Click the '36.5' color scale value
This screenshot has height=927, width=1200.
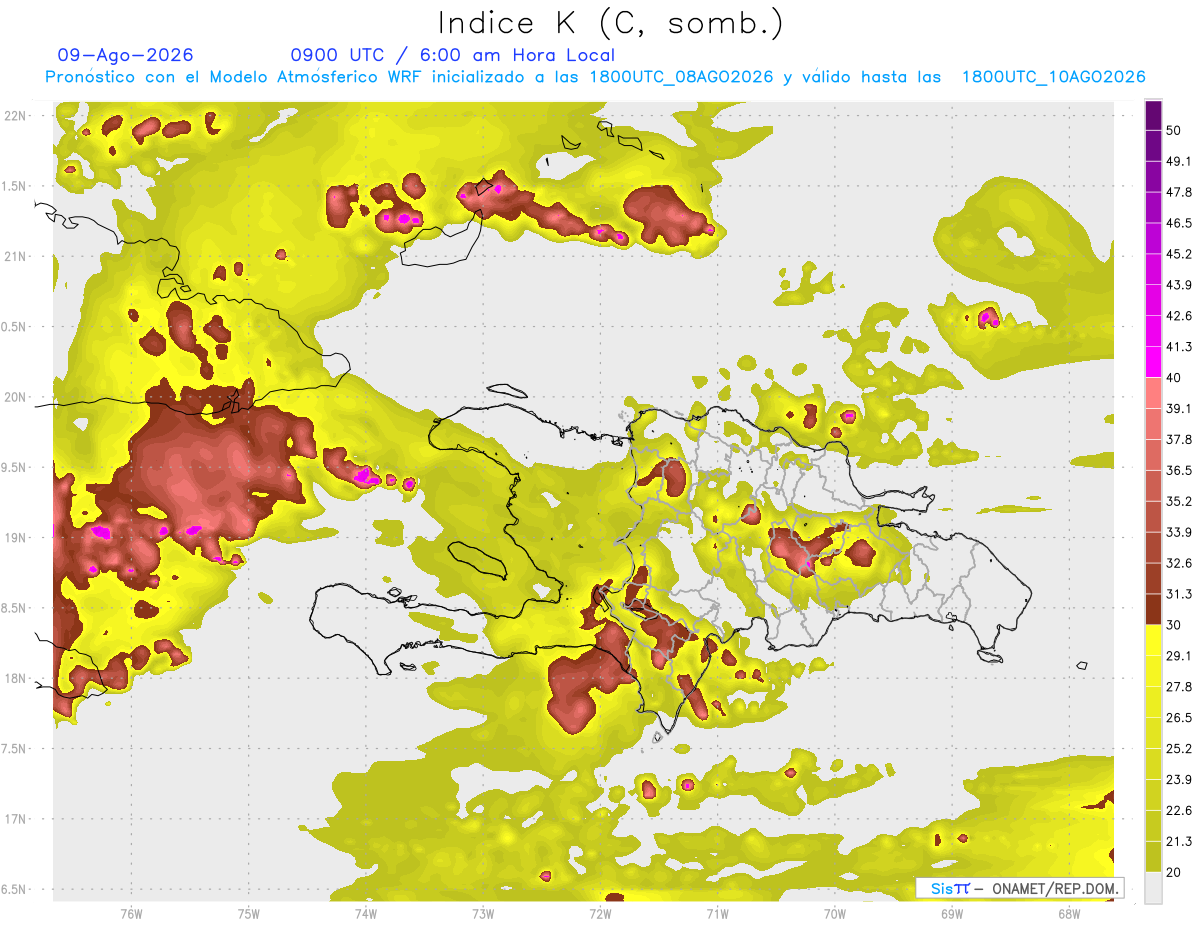coord(1179,470)
